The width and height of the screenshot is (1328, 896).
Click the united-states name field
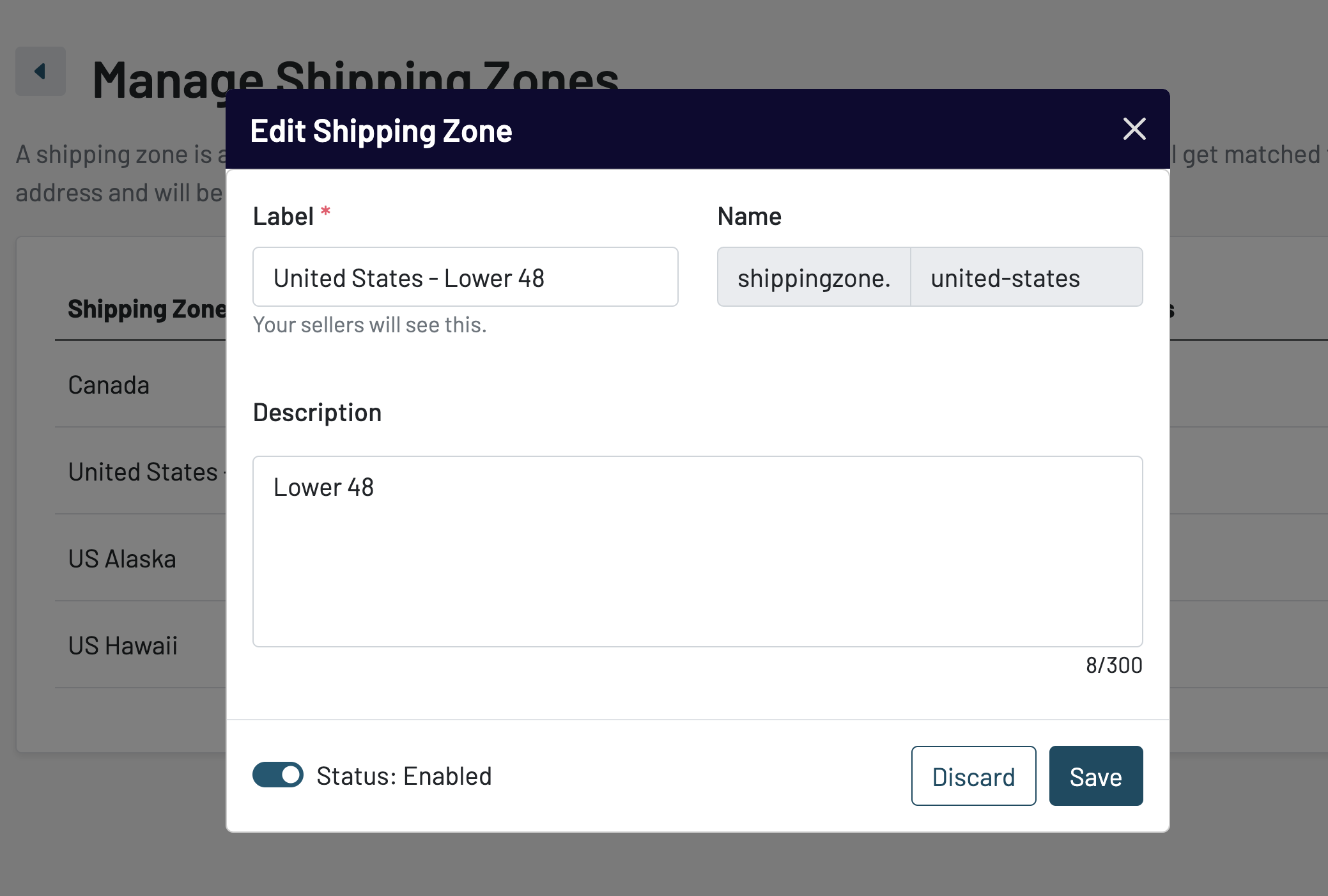(x=1026, y=277)
